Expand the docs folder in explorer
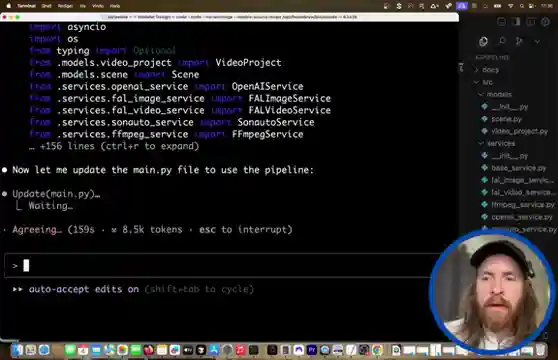 [490, 70]
